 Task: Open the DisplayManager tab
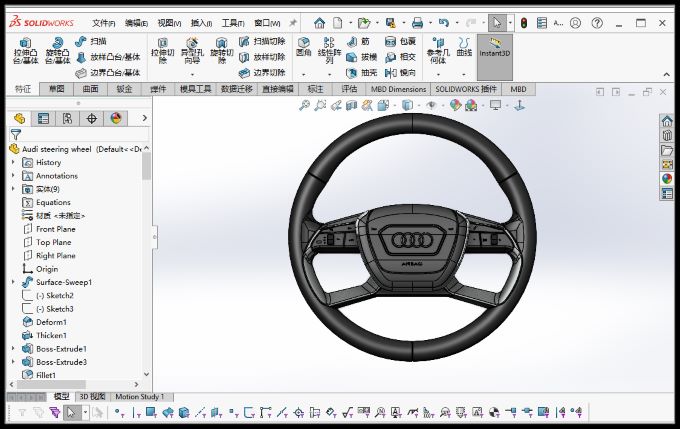116,118
